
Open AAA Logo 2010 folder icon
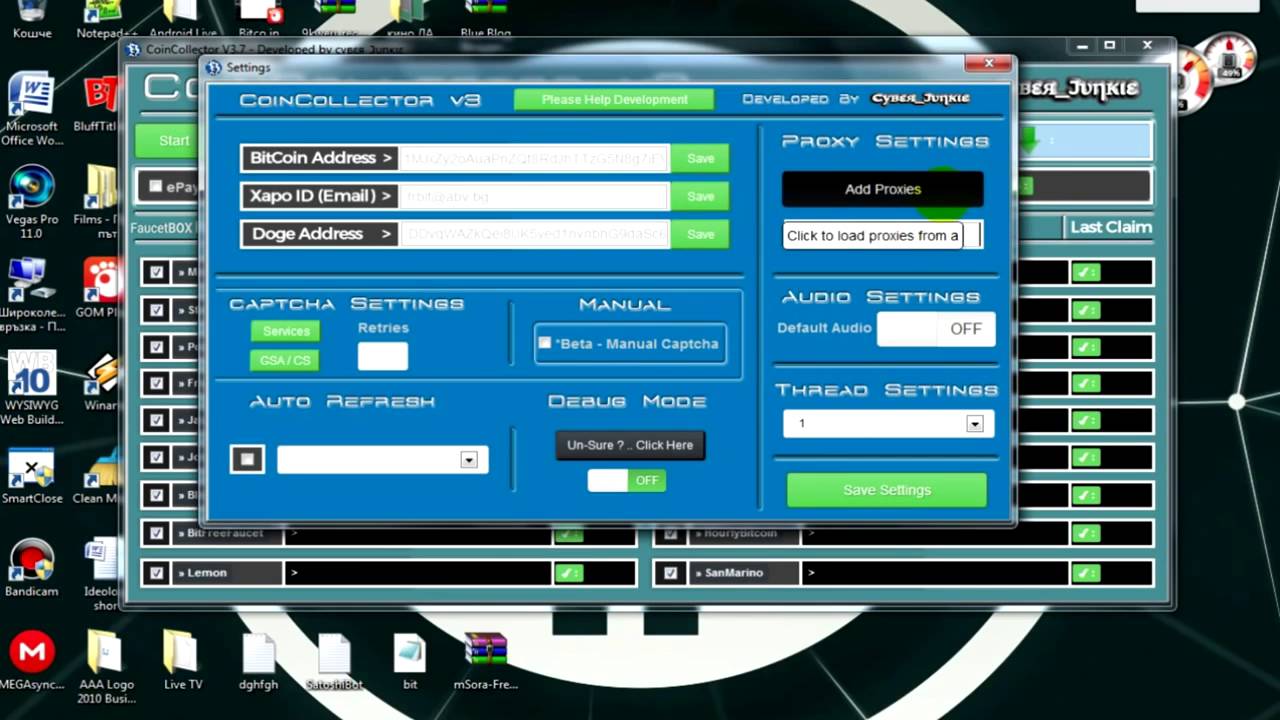point(105,667)
